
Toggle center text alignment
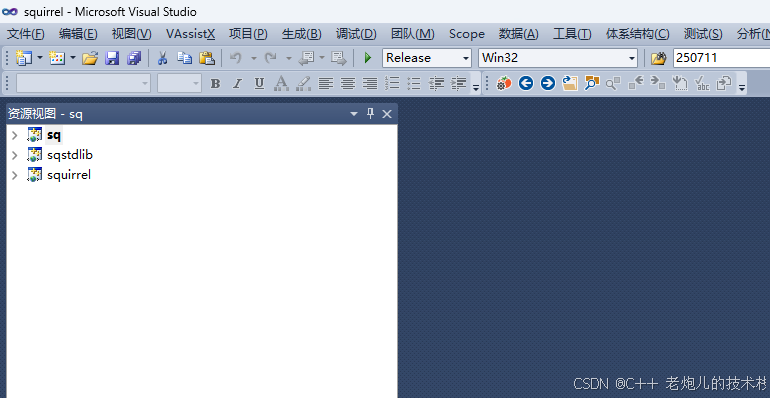[348, 84]
